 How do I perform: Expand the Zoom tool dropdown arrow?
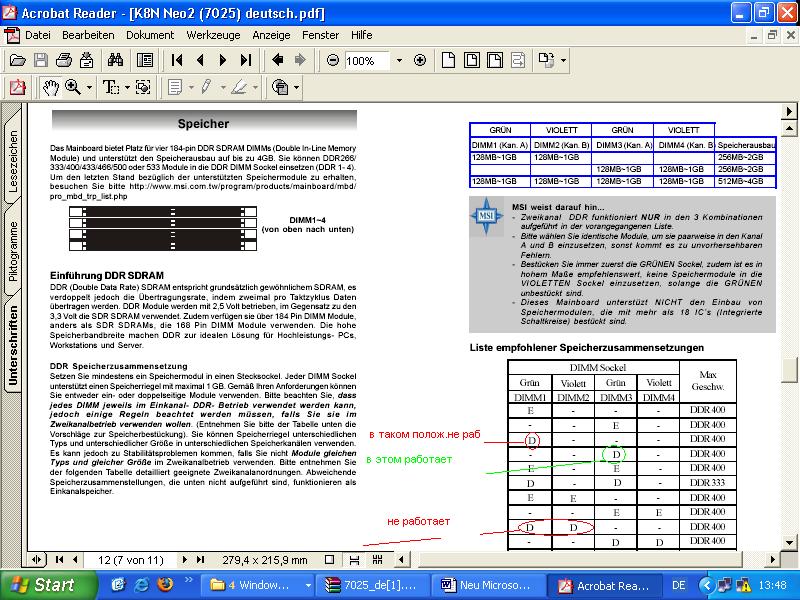click(x=89, y=87)
